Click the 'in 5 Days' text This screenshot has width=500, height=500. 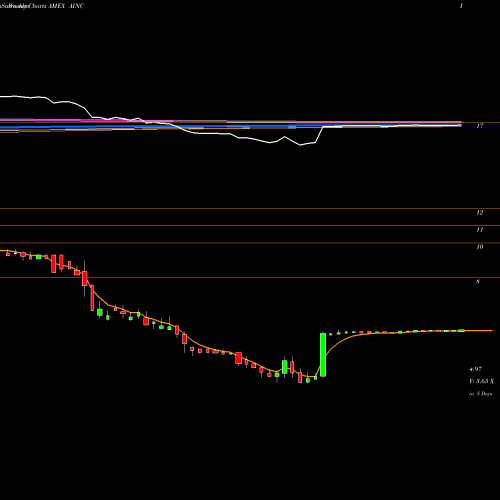click(480, 394)
